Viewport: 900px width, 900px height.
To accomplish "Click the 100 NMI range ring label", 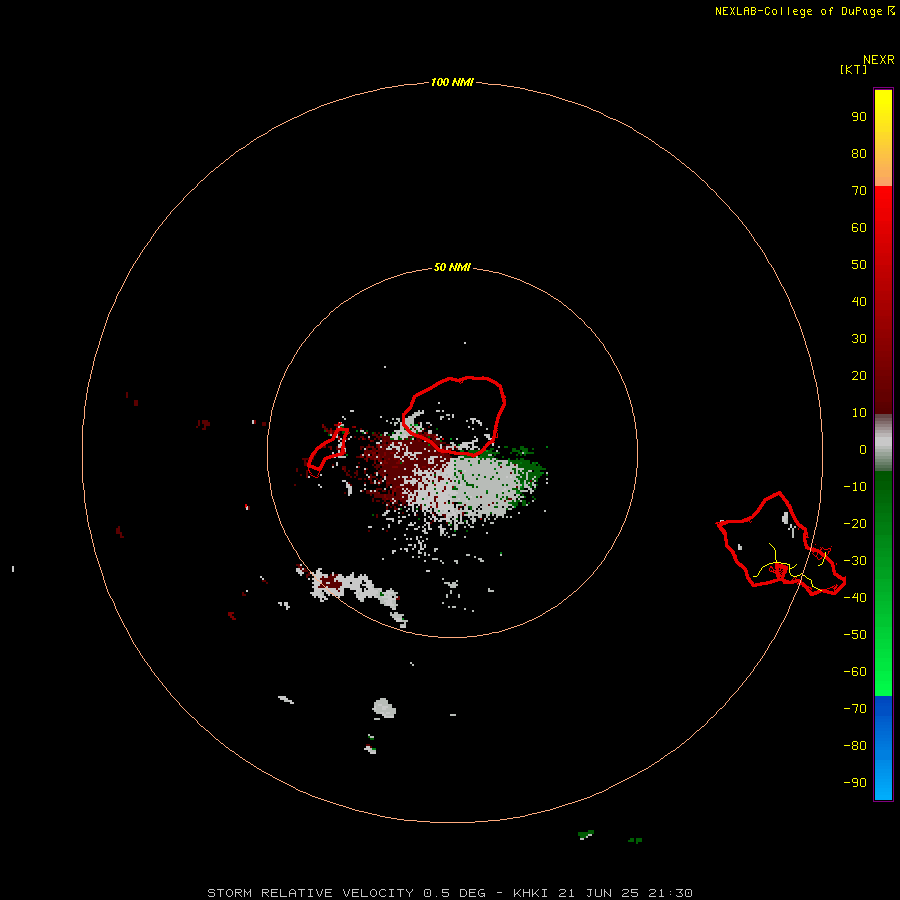I will coord(452,82).
